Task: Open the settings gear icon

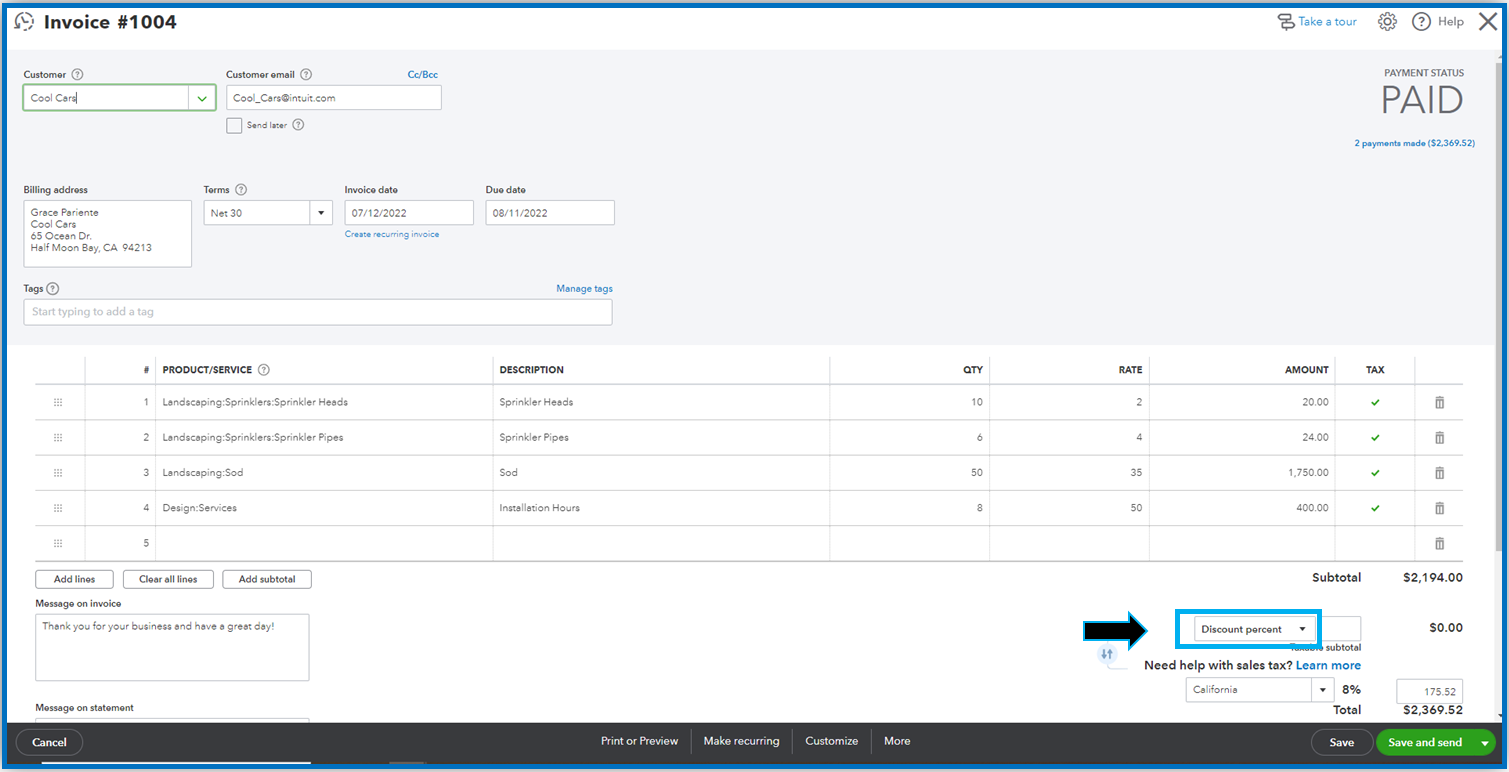Action: (x=1386, y=22)
